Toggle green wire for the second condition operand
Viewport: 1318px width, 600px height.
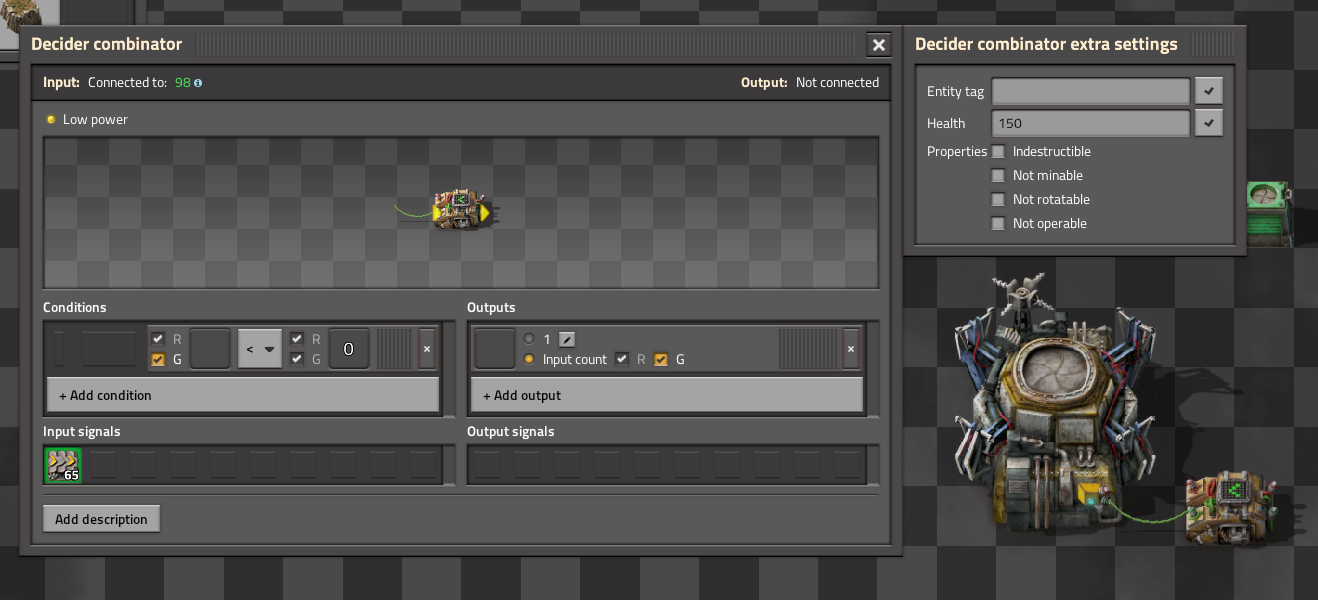pos(297,359)
